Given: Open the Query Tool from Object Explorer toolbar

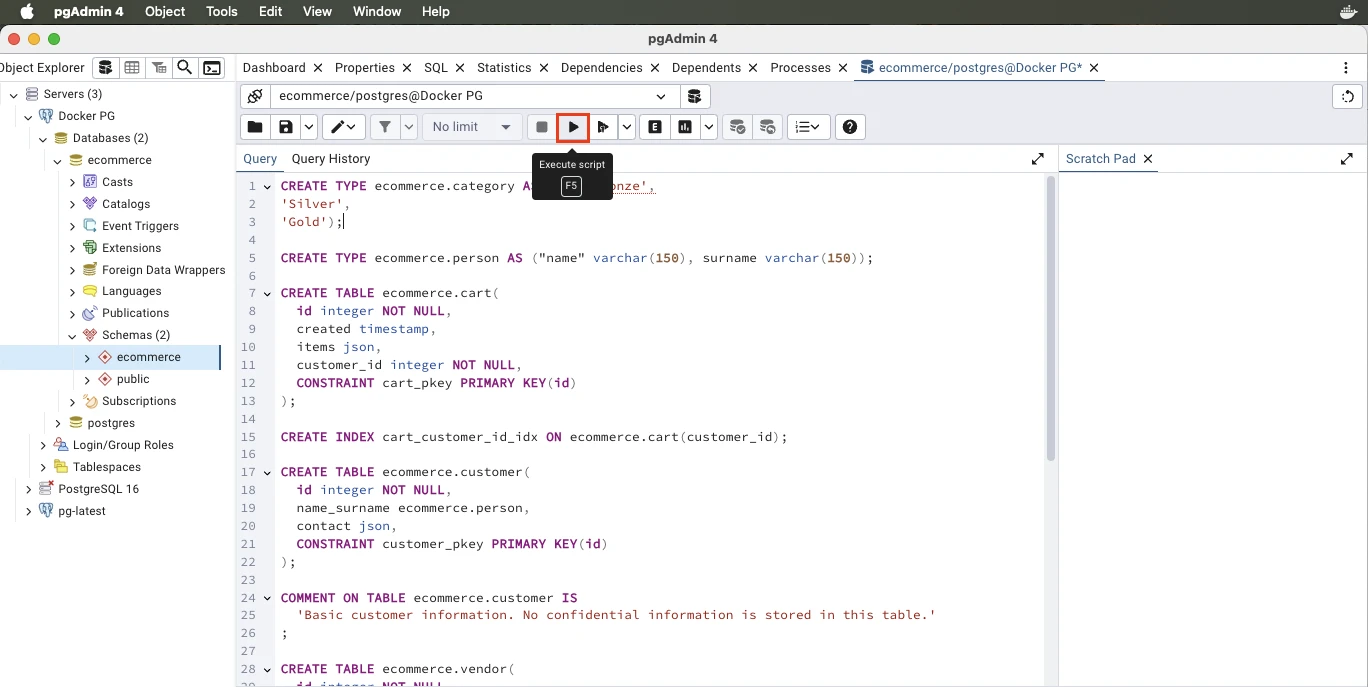Looking at the screenshot, I should [x=106, y=68].
